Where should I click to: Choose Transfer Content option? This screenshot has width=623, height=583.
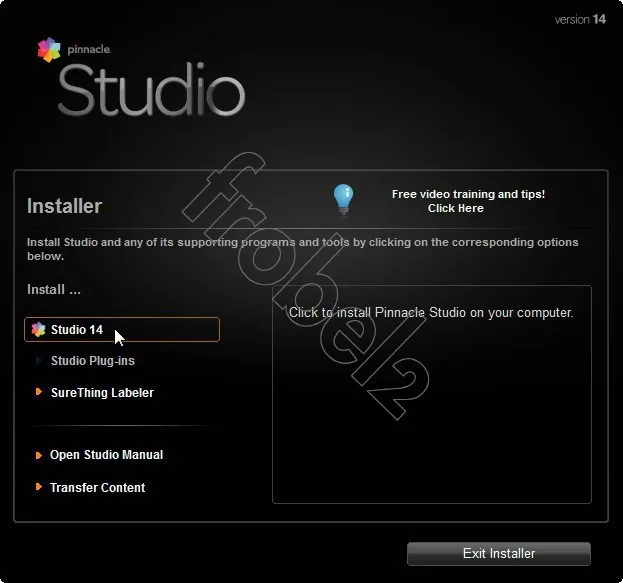click(x=97, y=488)
